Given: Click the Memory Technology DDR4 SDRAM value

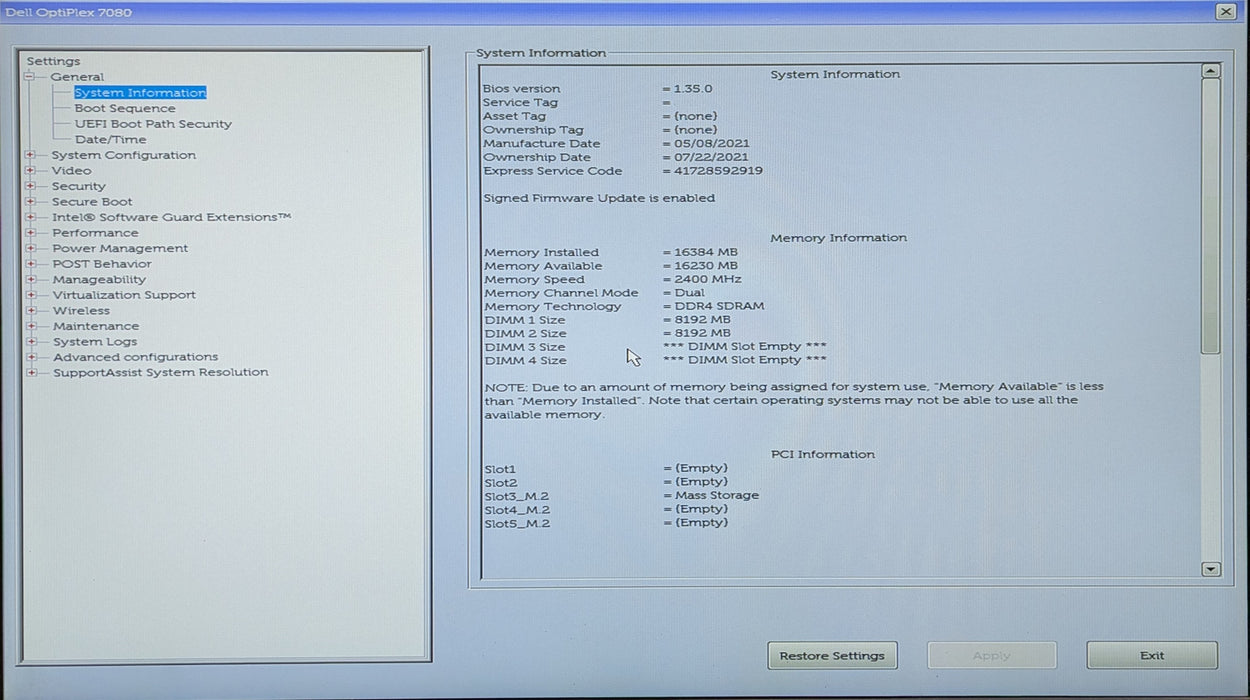Looking at the screenshot, I should coord(719,306).
